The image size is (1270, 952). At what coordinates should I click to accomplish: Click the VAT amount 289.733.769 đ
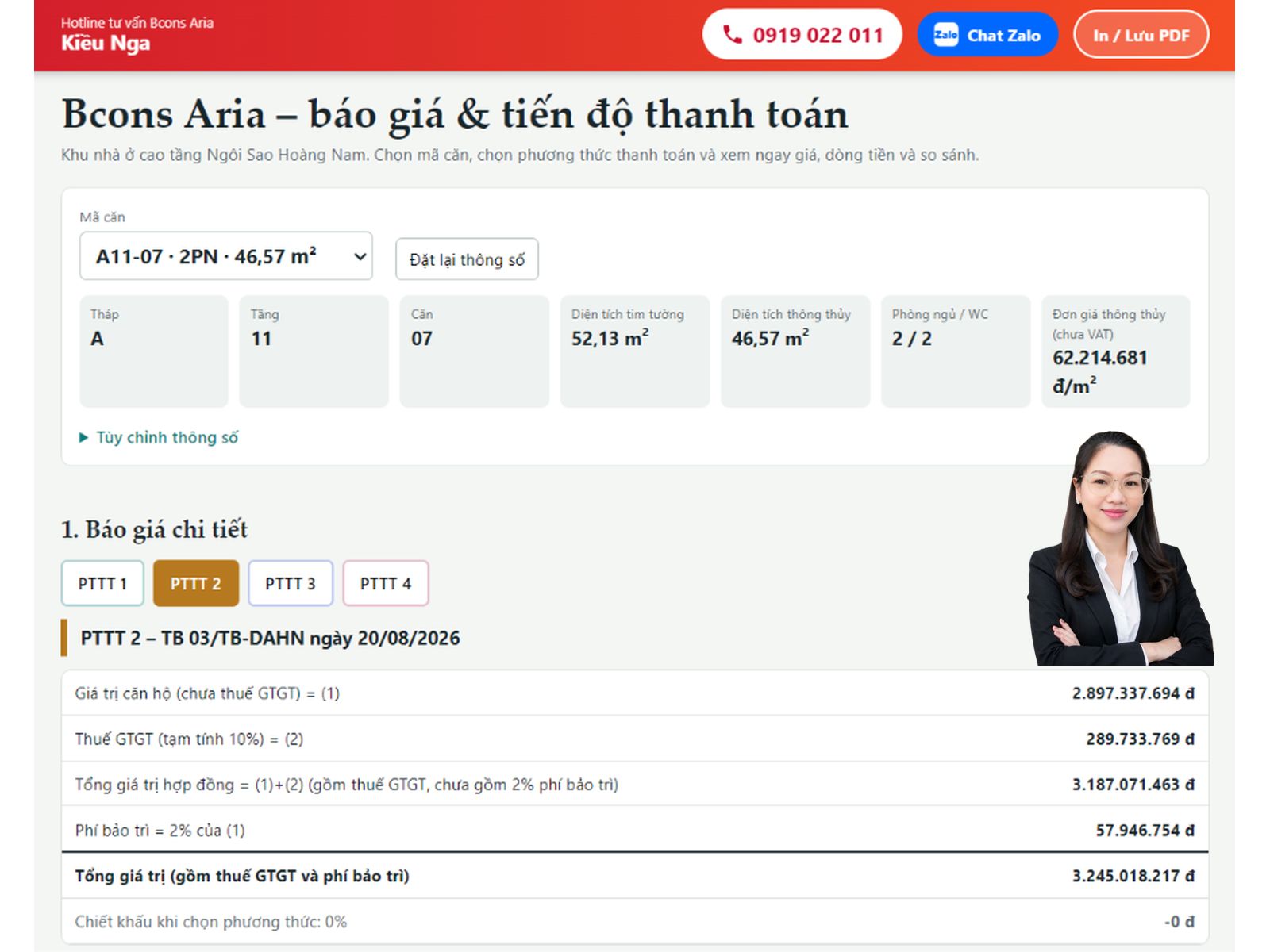point(1141,739)
